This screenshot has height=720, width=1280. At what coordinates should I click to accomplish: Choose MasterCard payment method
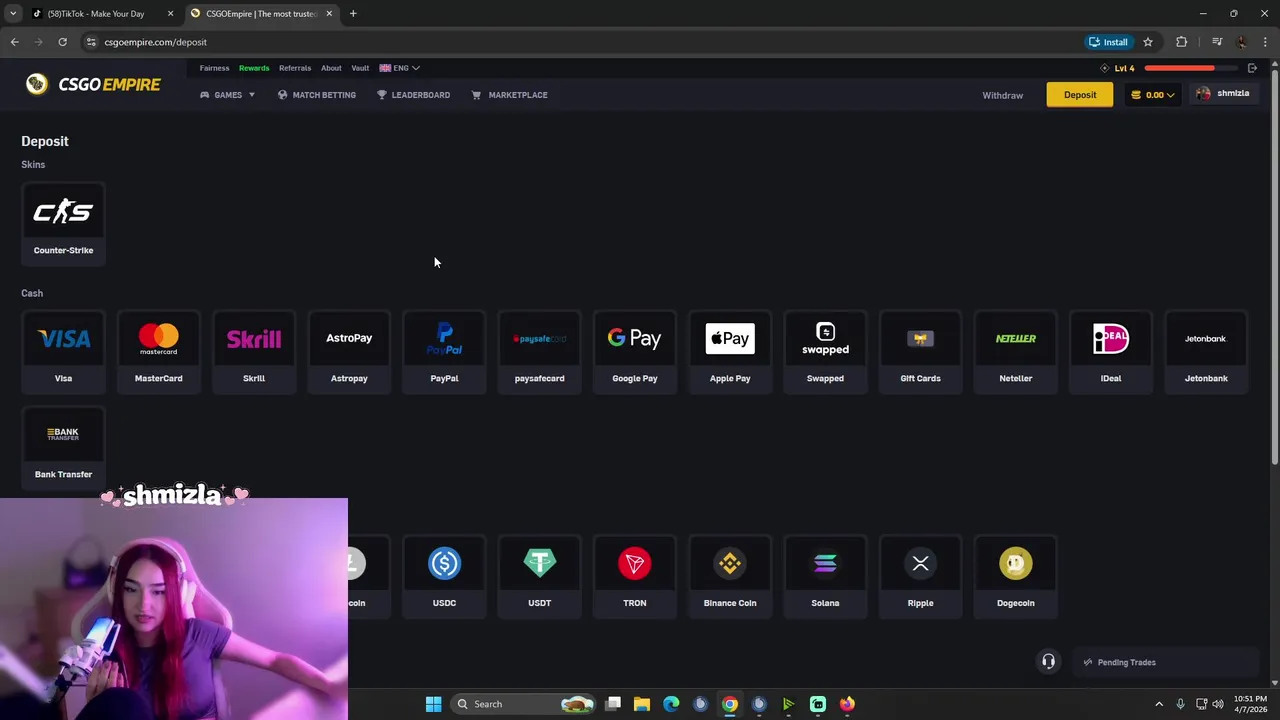(x=158, y=351)
